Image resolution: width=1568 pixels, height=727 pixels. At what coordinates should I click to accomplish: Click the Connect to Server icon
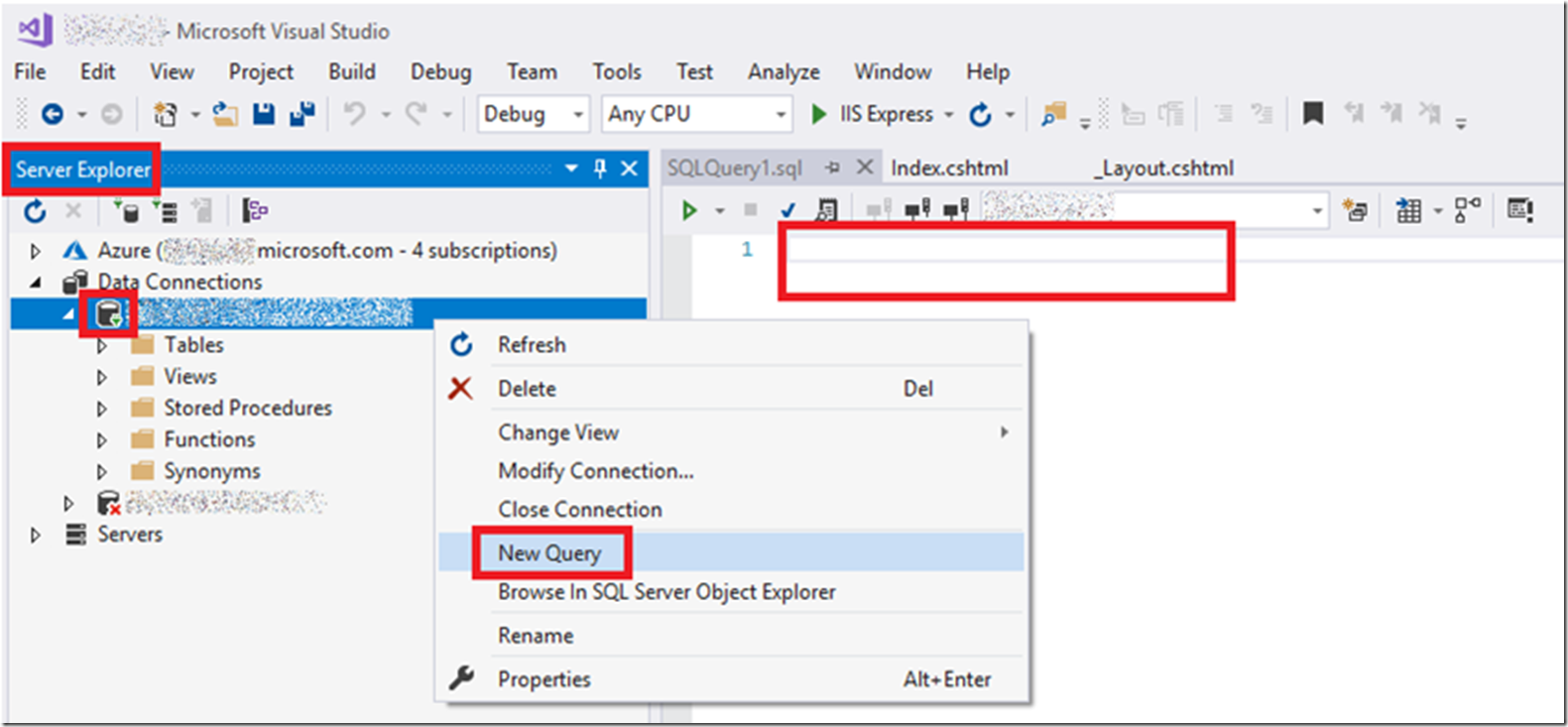[x=165, y=210]
